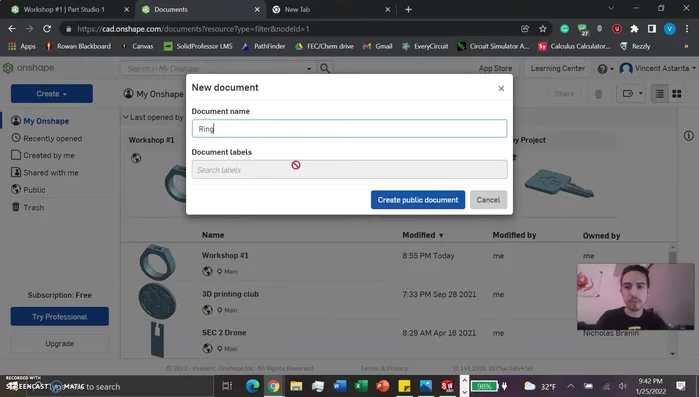This screenshot has width=699, height=397.
Task: Click the browser back arrow
Action: pyautogui.click(x=12, y=29)
